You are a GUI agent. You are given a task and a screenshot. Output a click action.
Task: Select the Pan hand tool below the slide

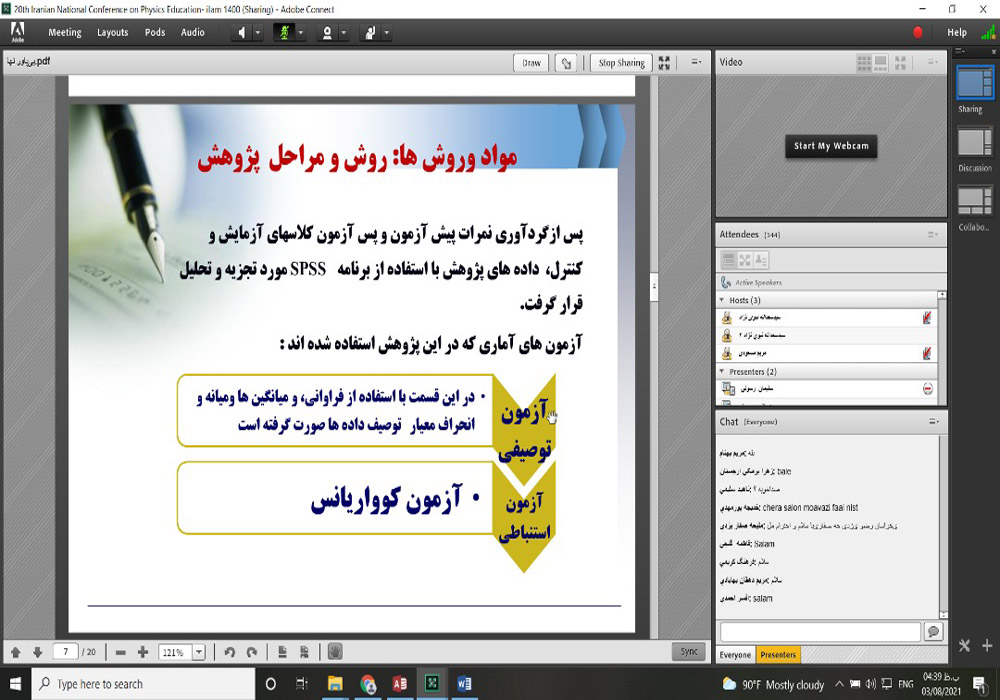point(336,651)
